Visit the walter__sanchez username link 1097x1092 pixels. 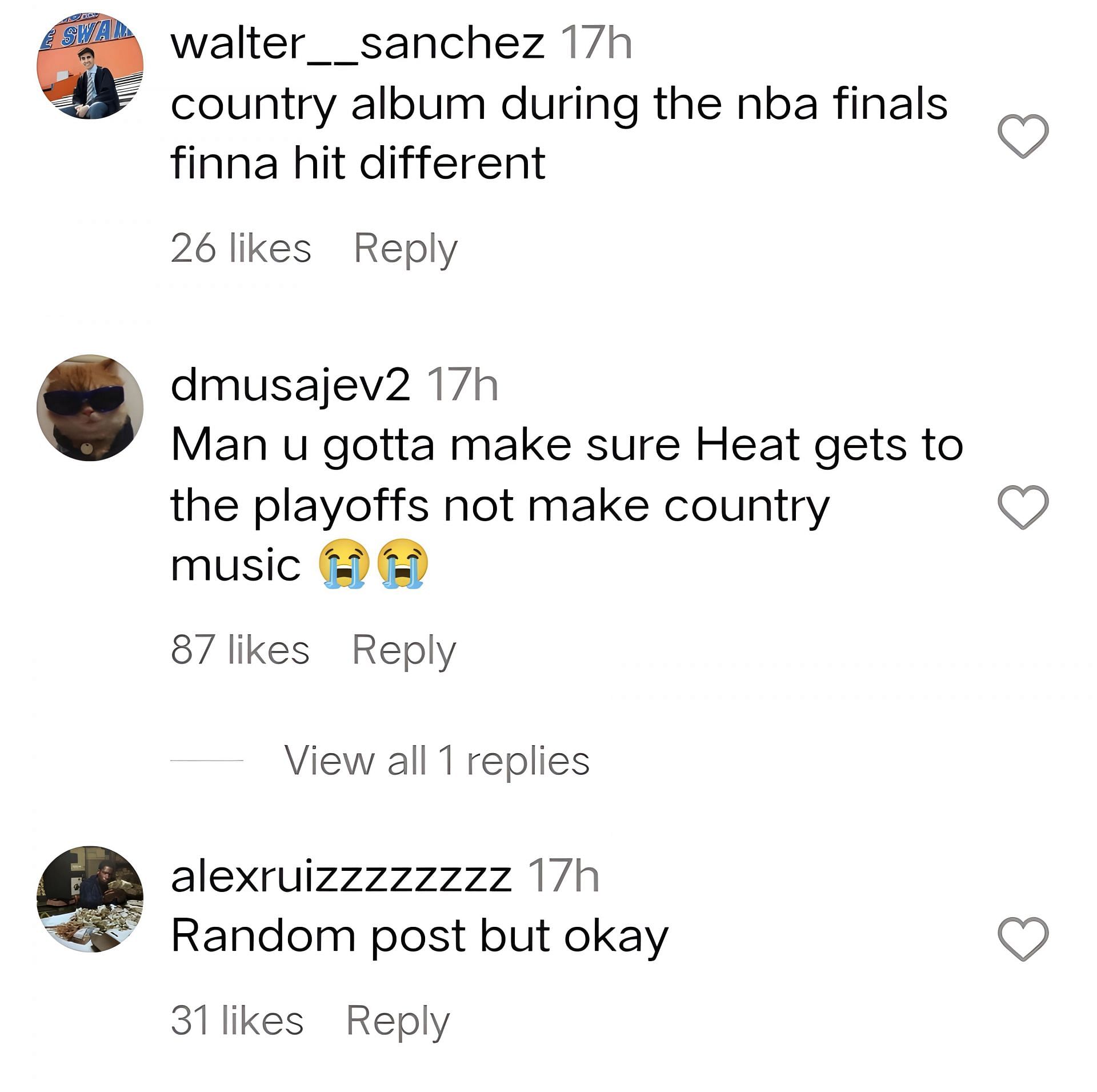358,43
